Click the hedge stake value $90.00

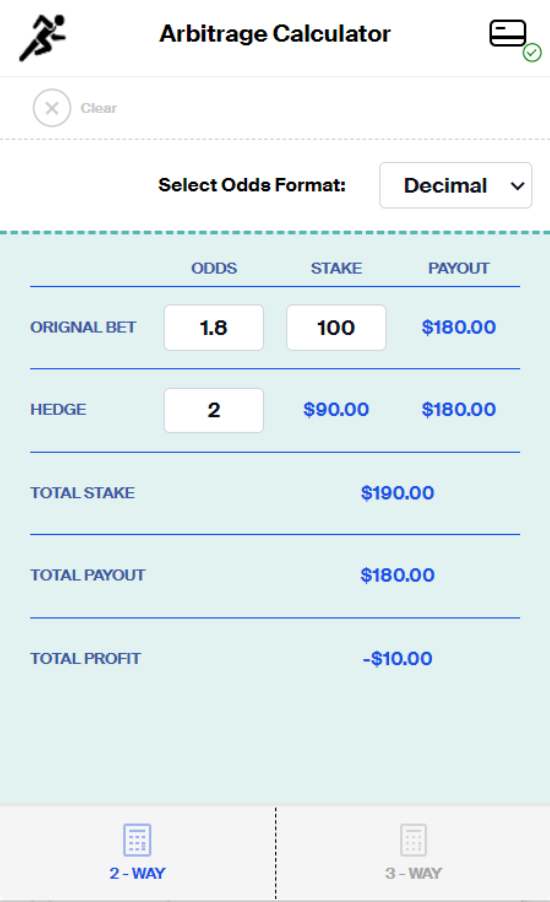click(336, 409)
